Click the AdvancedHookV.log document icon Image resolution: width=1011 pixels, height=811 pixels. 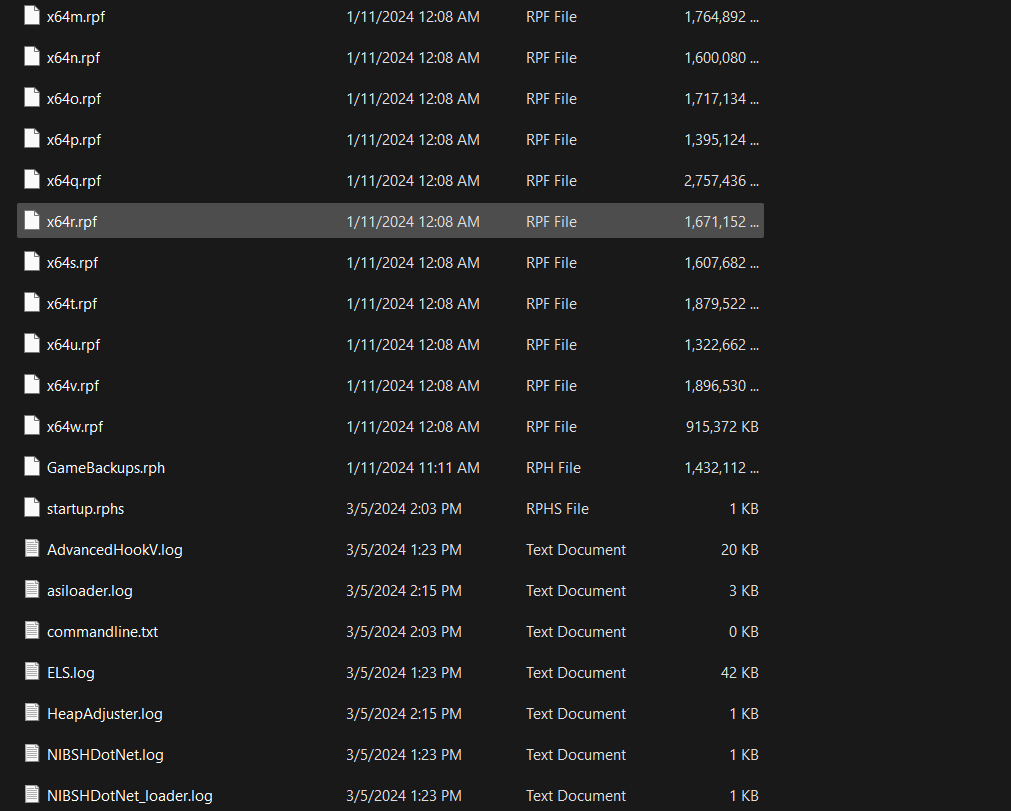32,549
